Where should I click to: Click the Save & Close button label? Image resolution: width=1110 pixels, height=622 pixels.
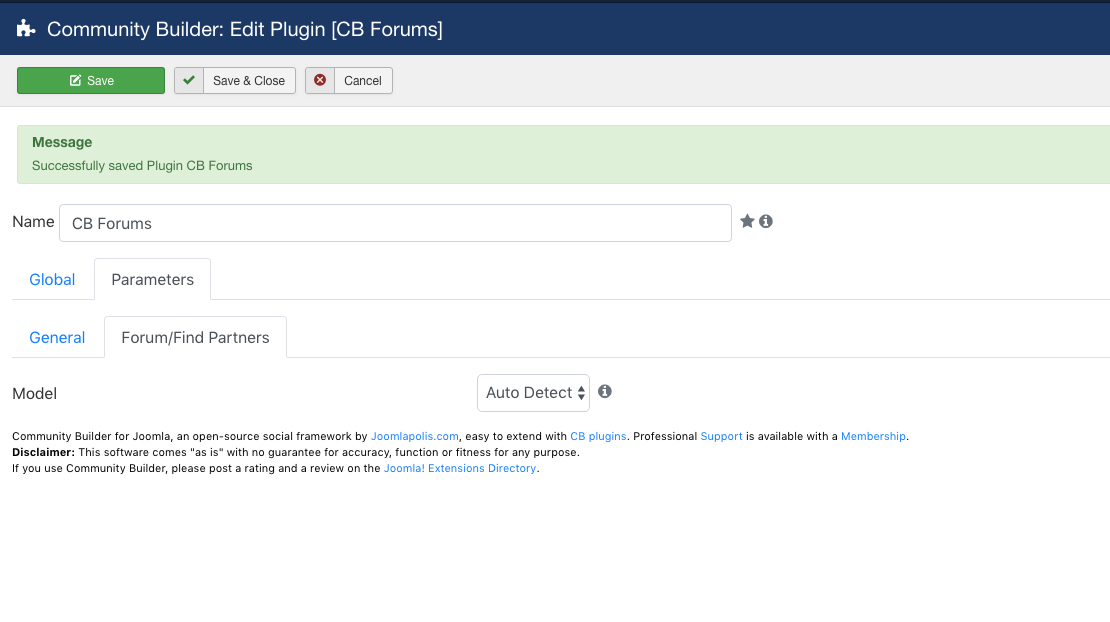tap(249, 81)
